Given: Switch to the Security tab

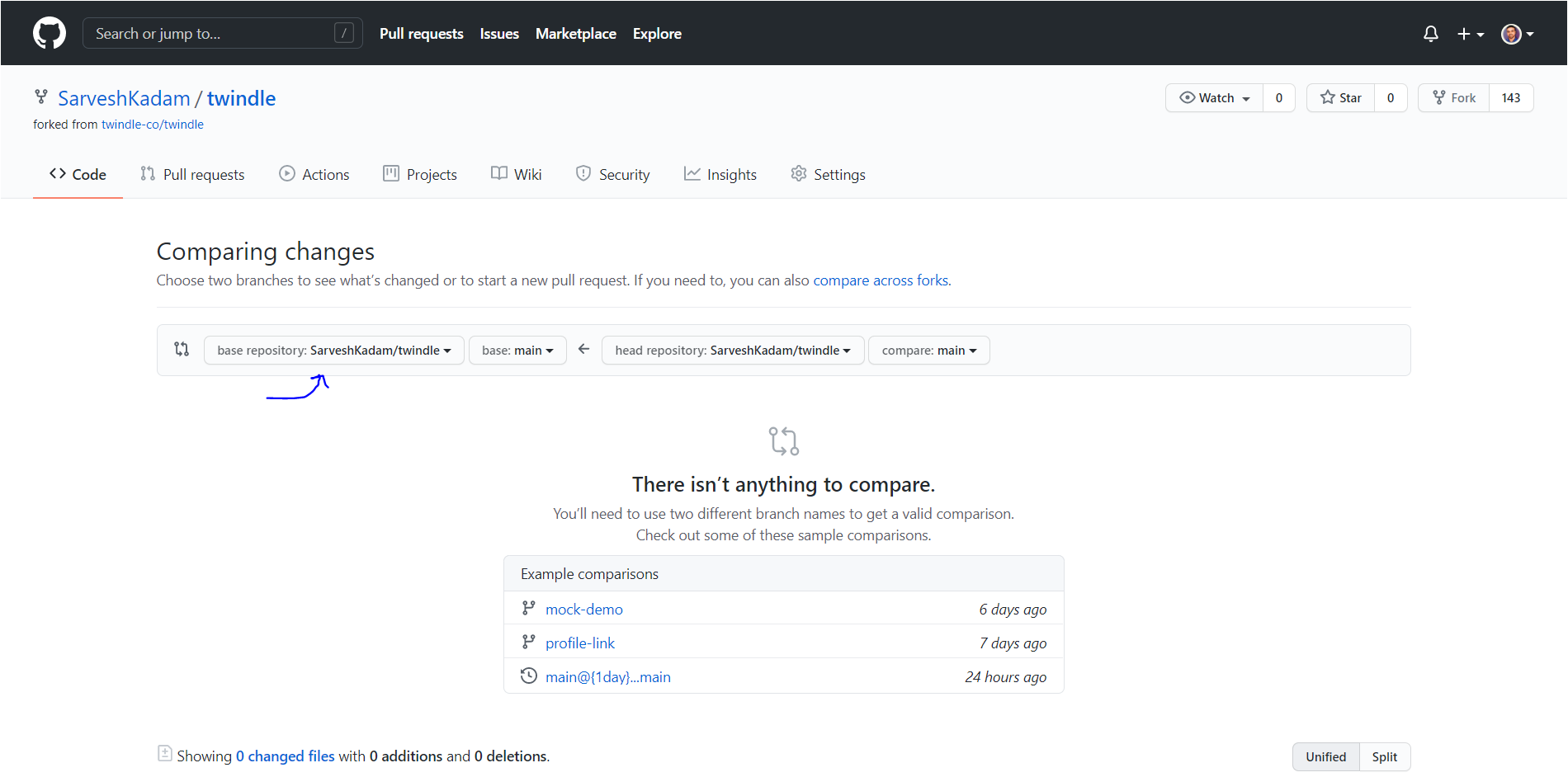Looking at the screenshot, I should pos(613,174).
